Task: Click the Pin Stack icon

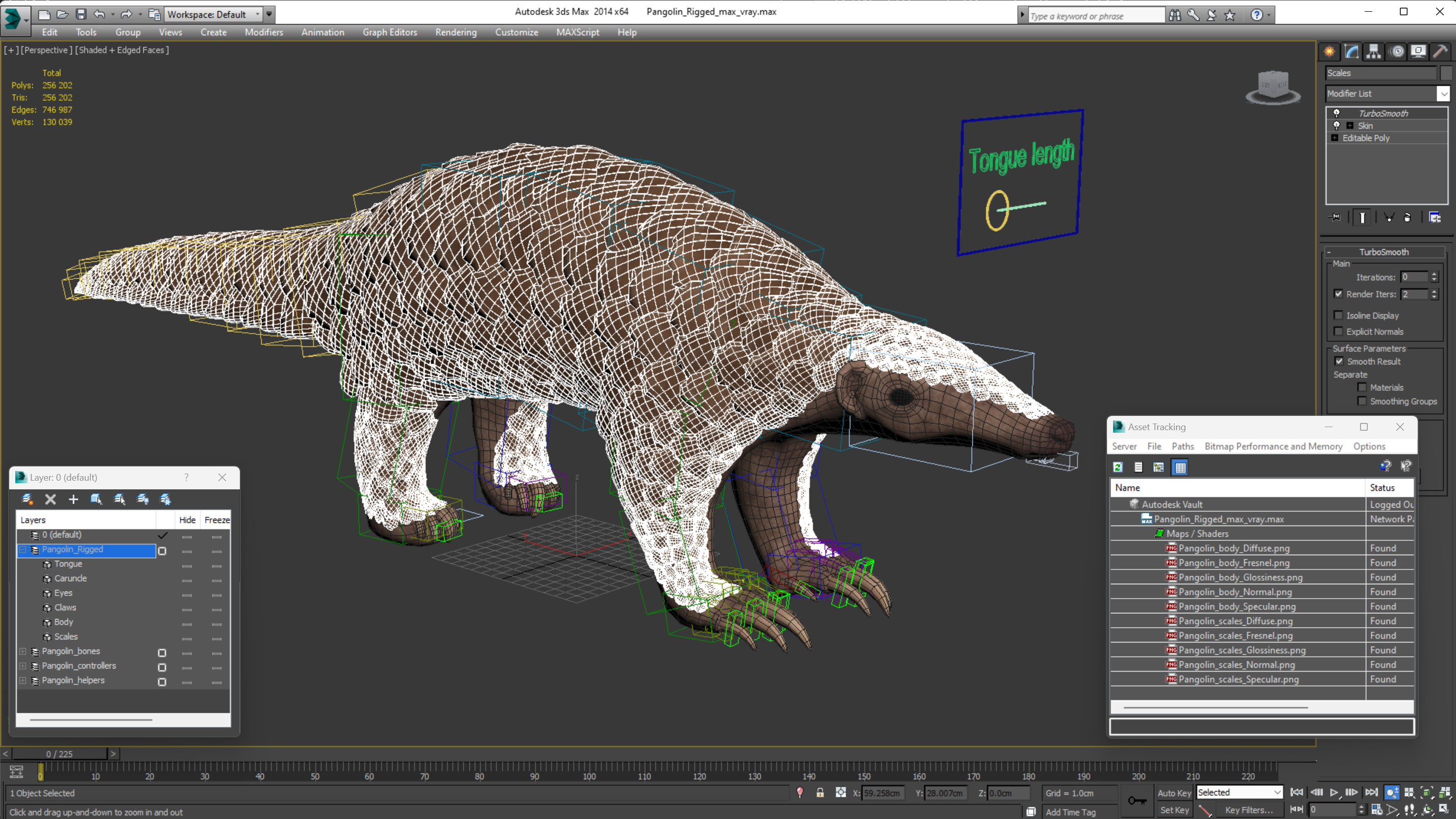Action: pyautogui.click(x=1335, y=217)
